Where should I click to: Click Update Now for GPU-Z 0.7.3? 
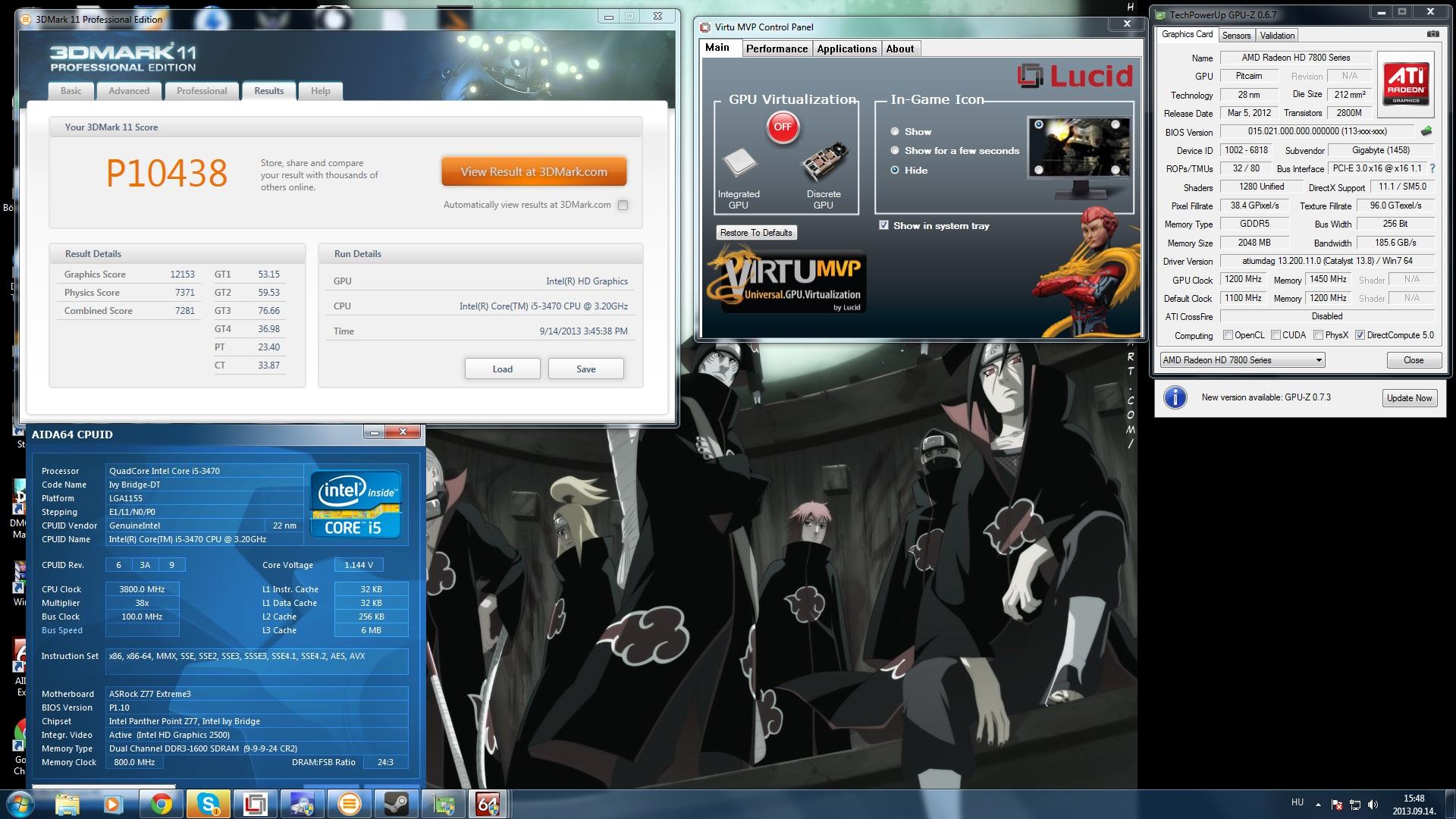[x=1409, y=398]
